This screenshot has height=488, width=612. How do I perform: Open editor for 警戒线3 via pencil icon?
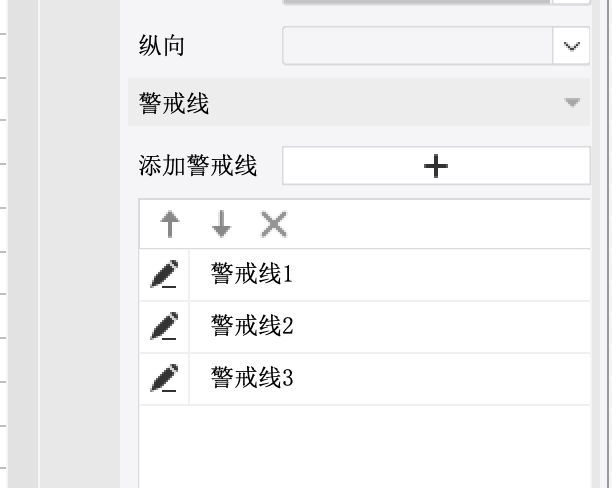pos(164,378)
